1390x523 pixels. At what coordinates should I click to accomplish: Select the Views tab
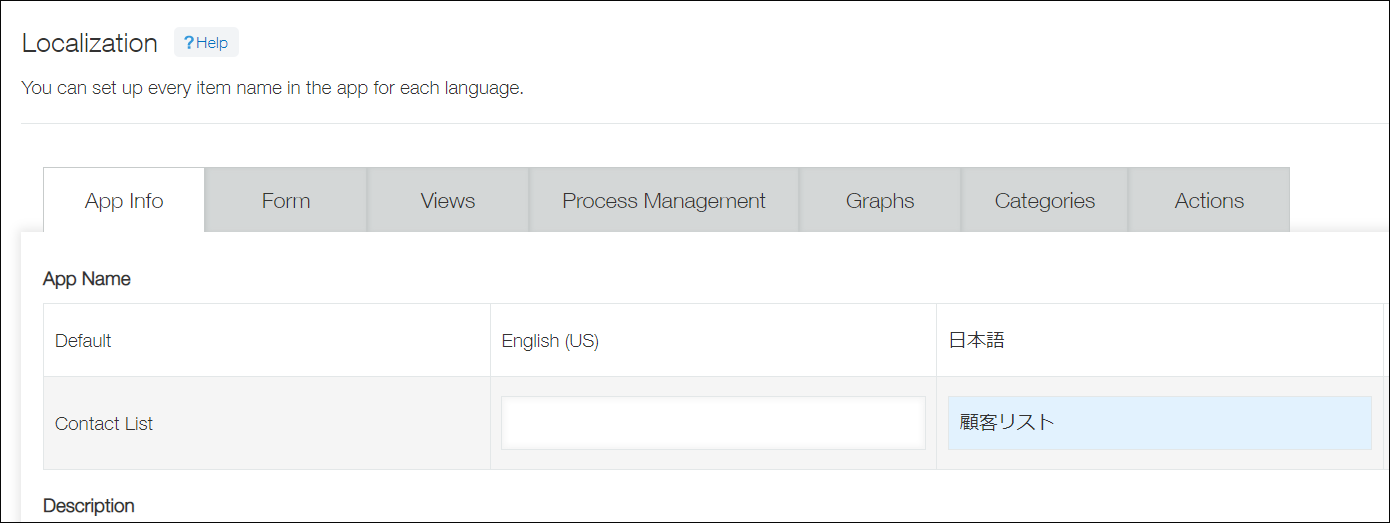click(x=448, y=201)
